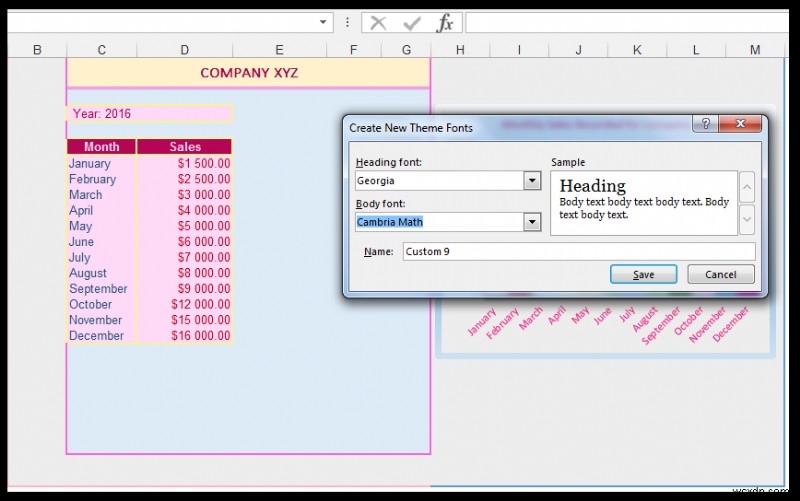Click inside the formula bar input
The width and height of the screenshot is (800, 501).
[x=627, y=23]
